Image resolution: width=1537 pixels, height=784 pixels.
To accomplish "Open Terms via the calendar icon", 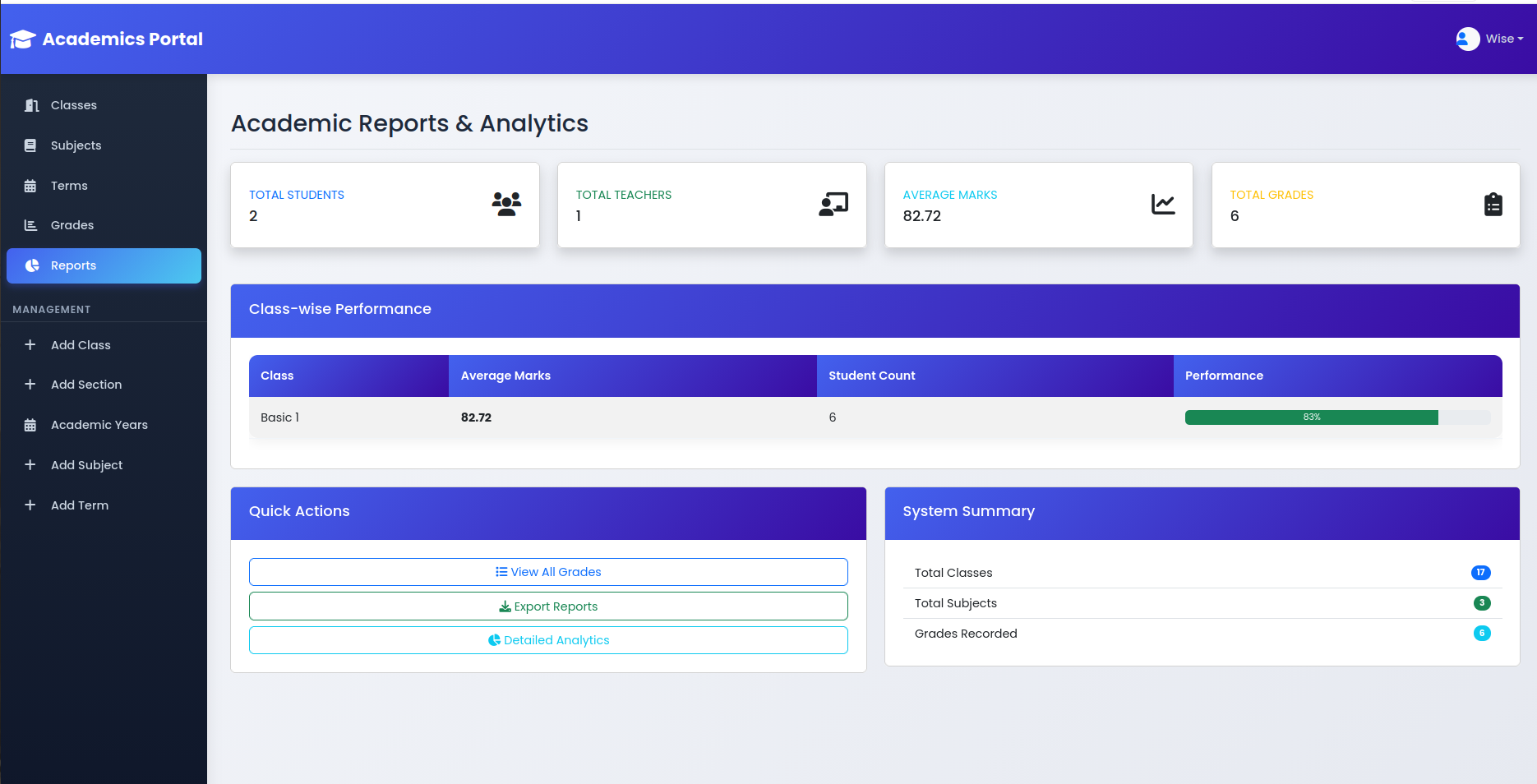I will tap(30, 186).
